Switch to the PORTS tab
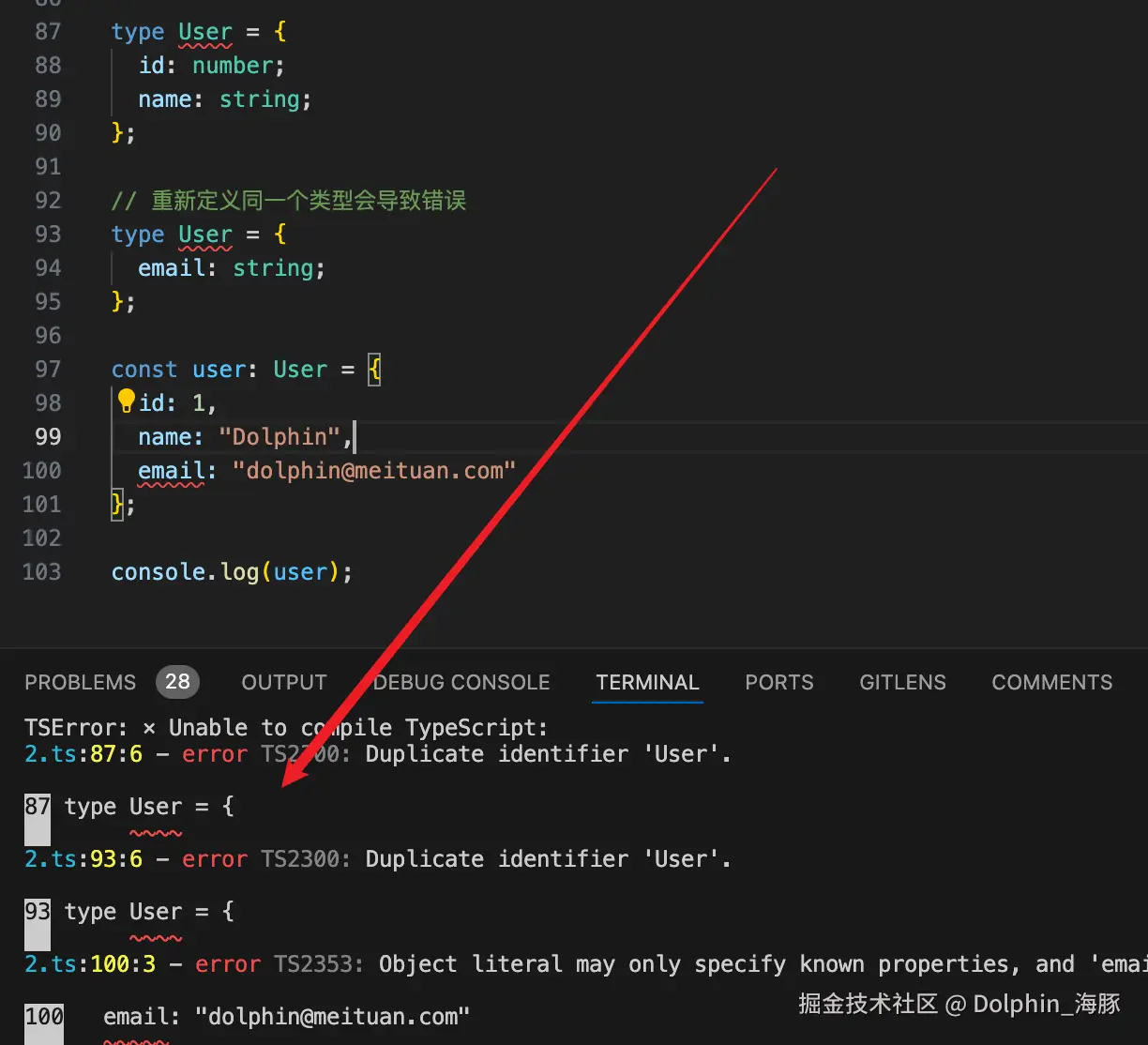 tap(779, 682)
